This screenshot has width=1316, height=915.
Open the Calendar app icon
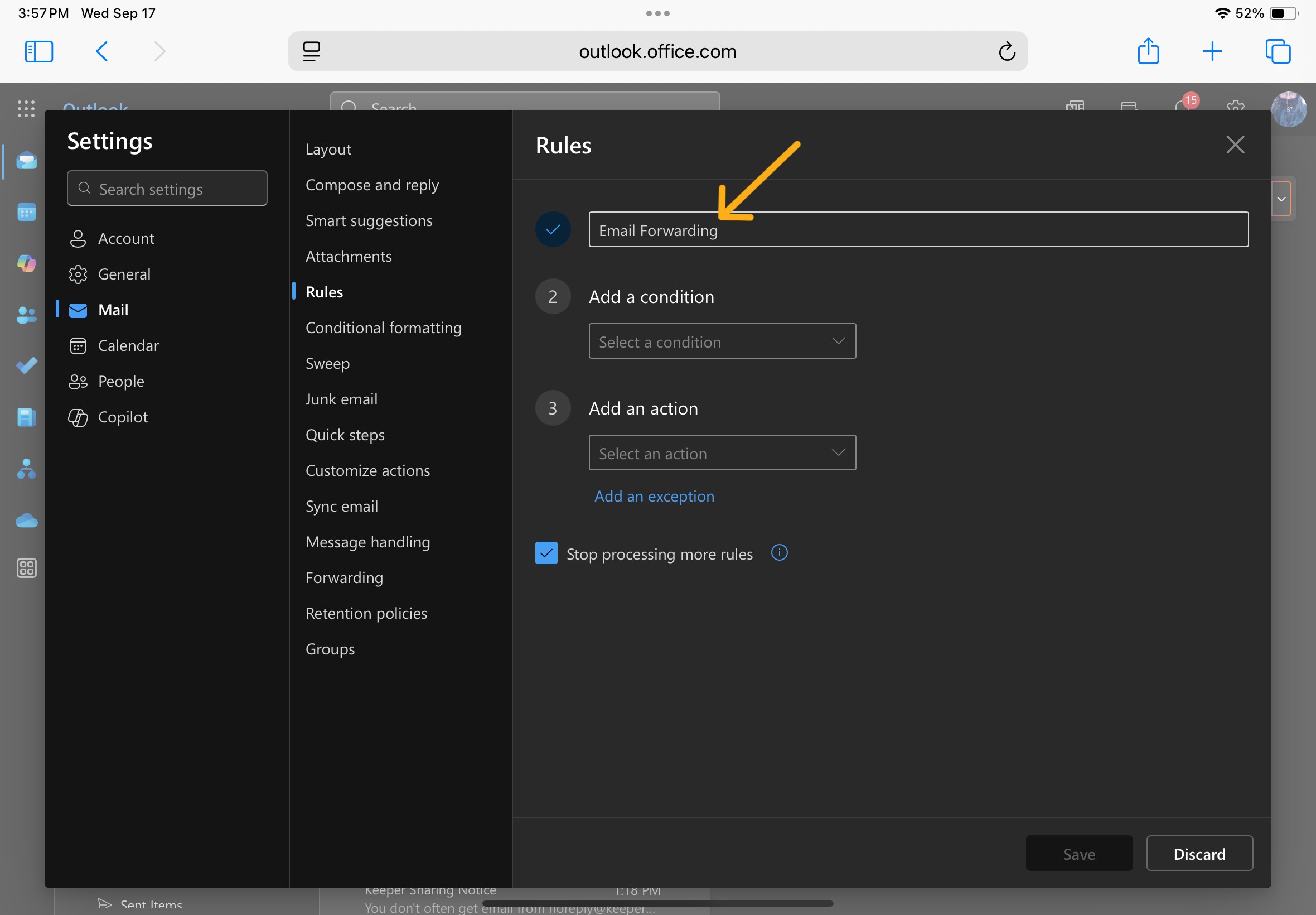click(x=26, y=212)
